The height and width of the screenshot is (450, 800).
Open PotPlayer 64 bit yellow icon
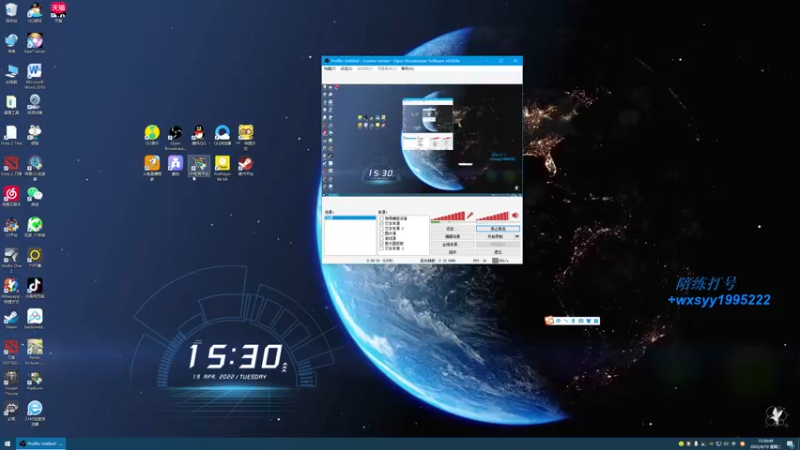222,166
